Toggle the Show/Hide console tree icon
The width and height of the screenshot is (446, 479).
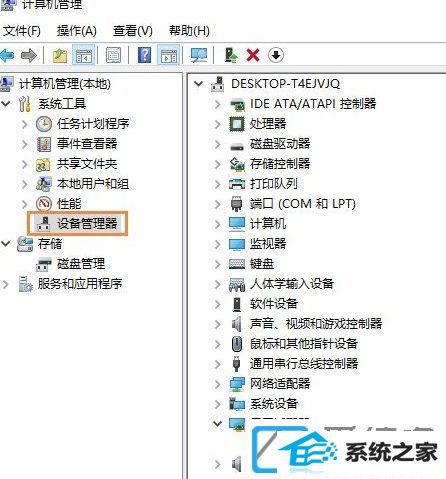click(x=84, y=55)
